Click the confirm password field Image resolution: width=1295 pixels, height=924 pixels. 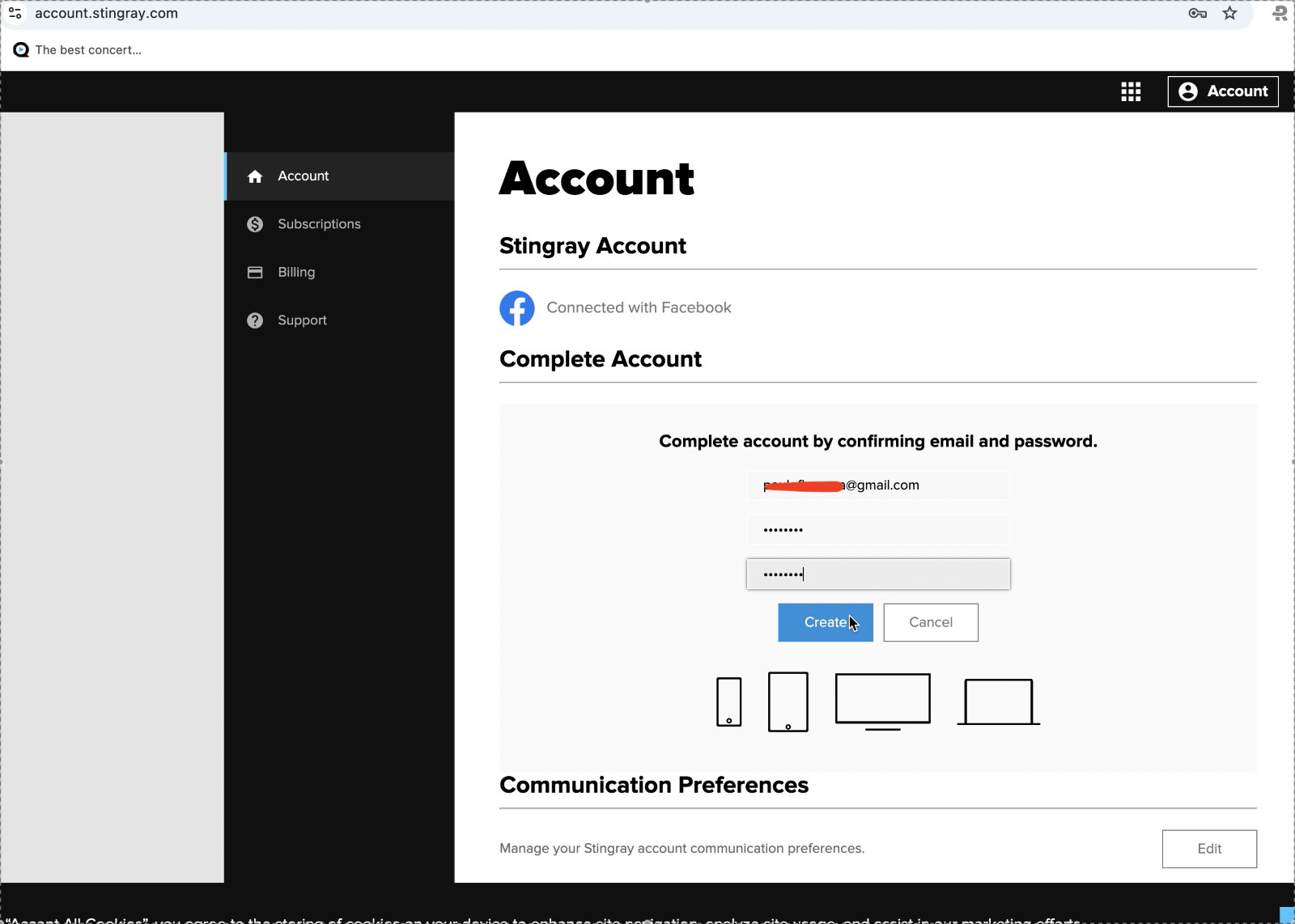(x=877, y=574)
